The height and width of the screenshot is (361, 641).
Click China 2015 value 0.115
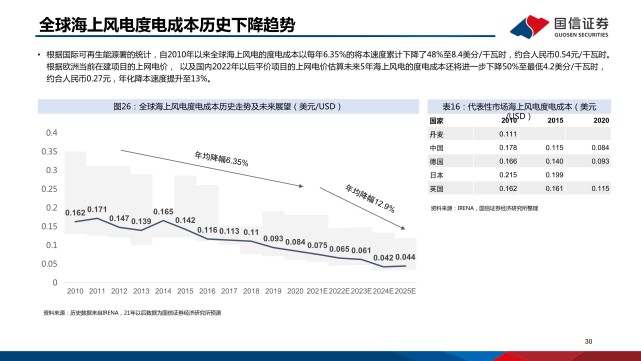tap(554, 148)
